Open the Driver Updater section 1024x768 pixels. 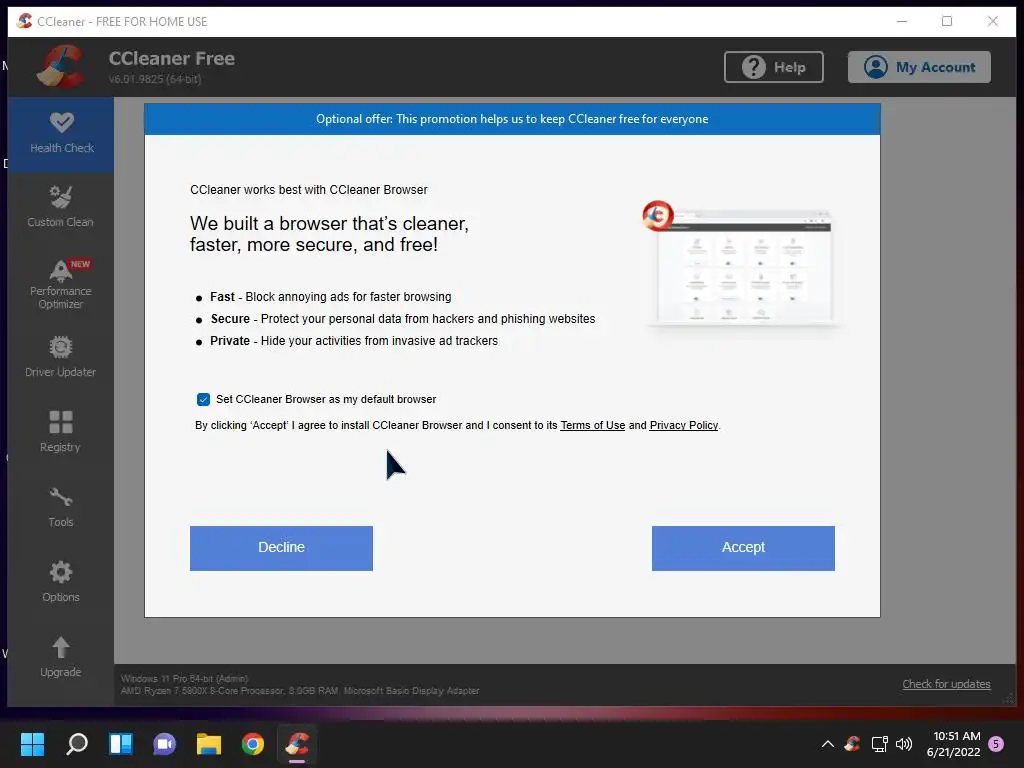click(61, 357)
